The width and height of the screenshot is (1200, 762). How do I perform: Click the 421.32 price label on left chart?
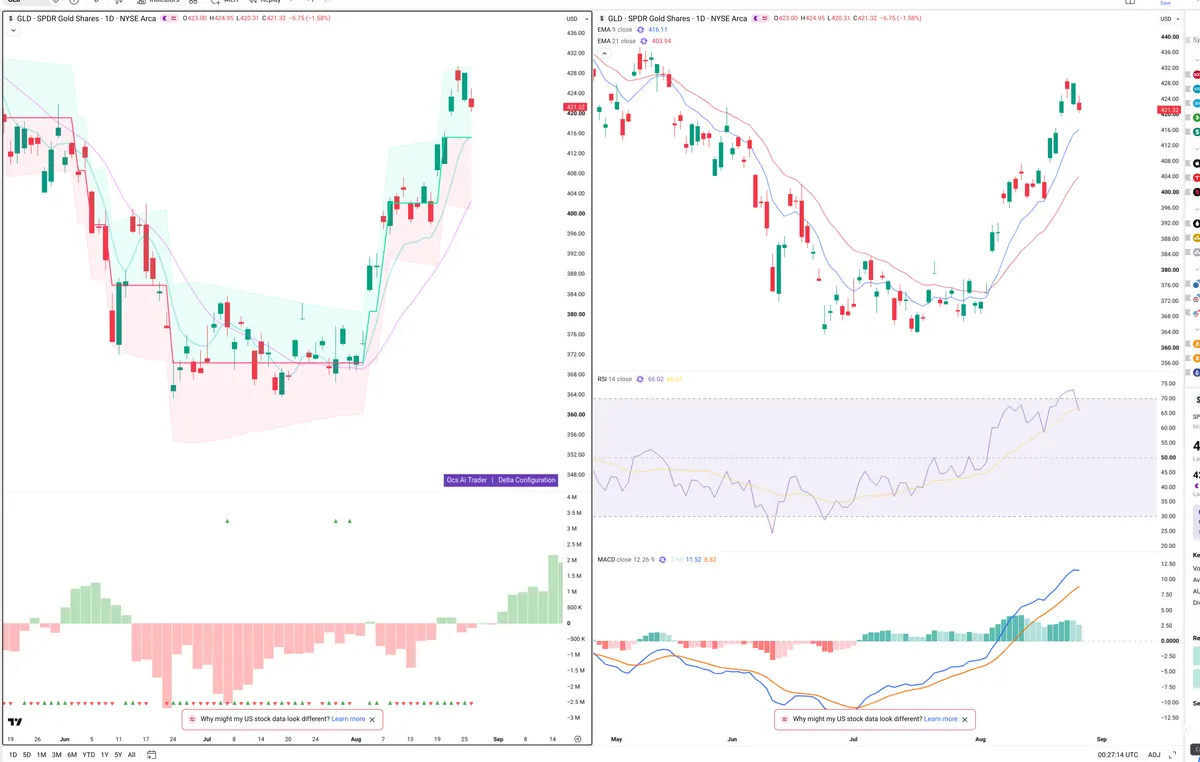point(575,107)
